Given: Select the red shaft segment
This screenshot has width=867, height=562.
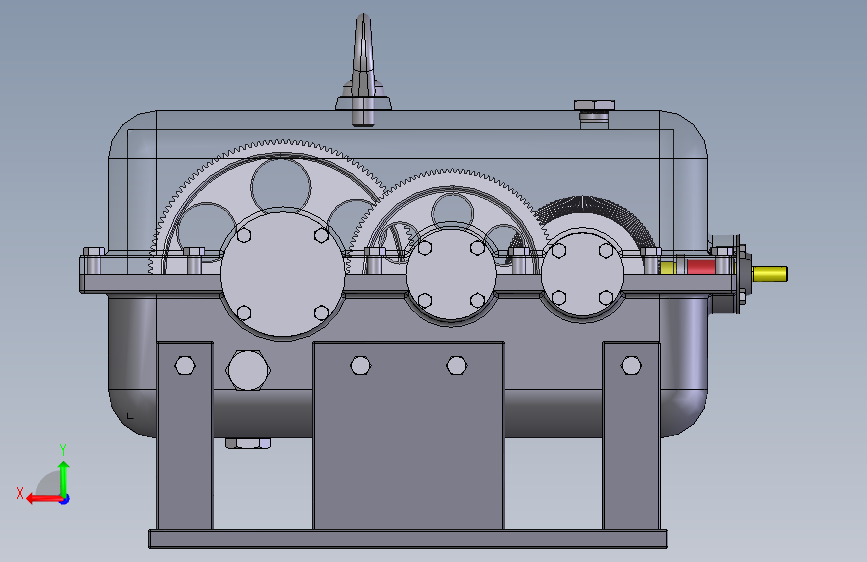Looking at the screenshot, I should click(701, 267).
